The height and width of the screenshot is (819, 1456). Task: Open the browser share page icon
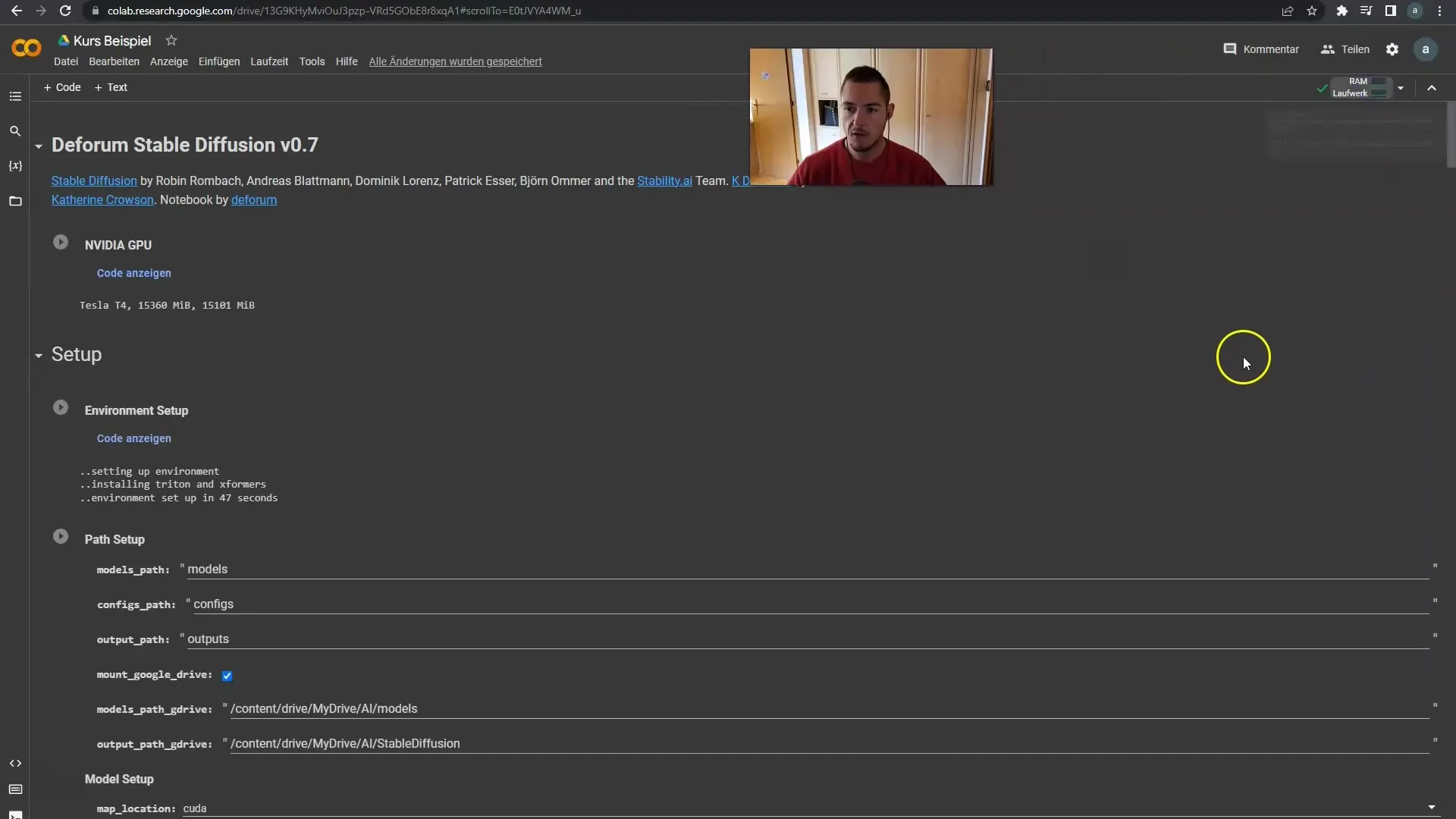pyautogui.click(x=1288, y=11)
